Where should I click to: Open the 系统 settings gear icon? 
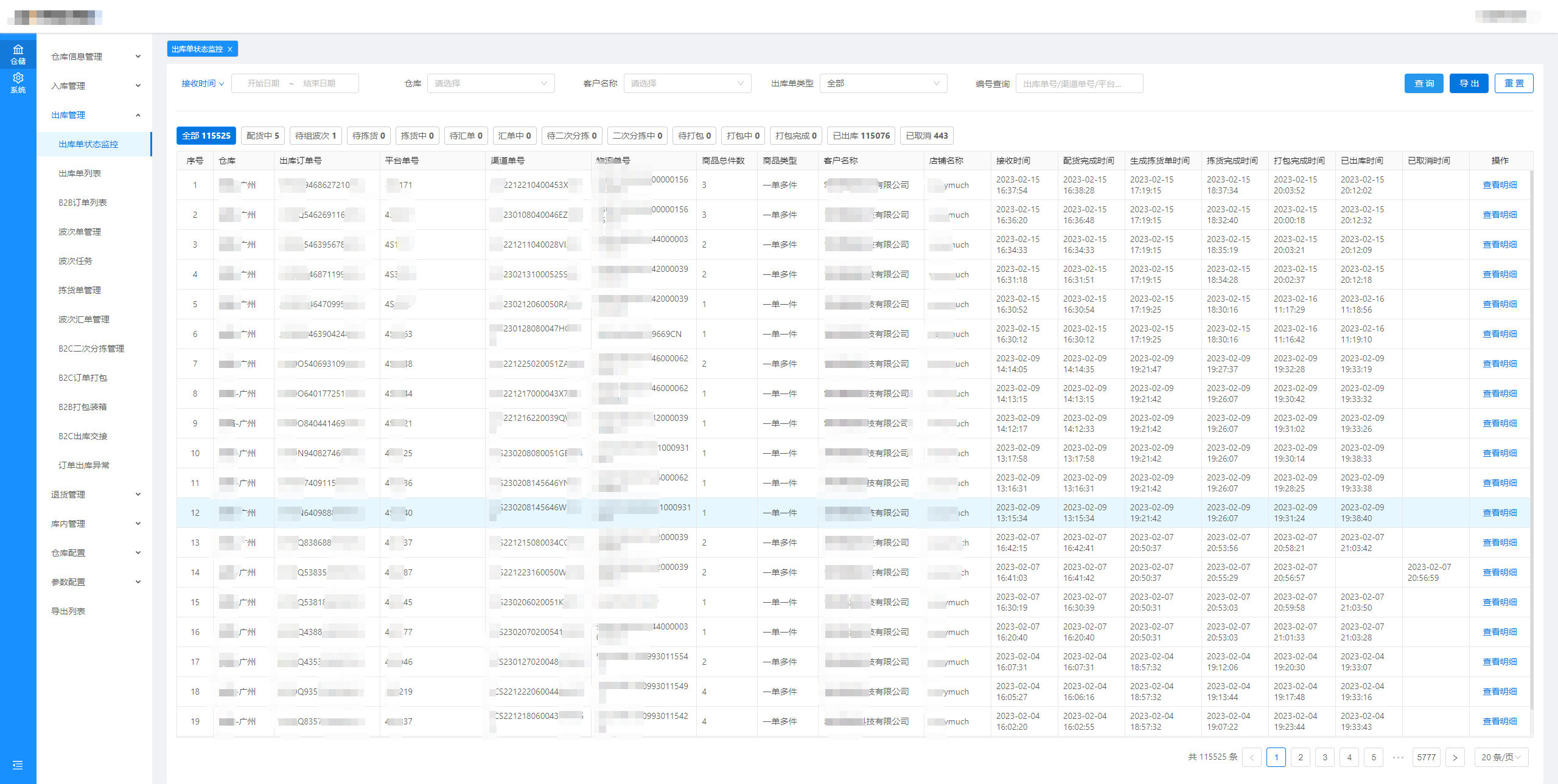pos(18,82)
